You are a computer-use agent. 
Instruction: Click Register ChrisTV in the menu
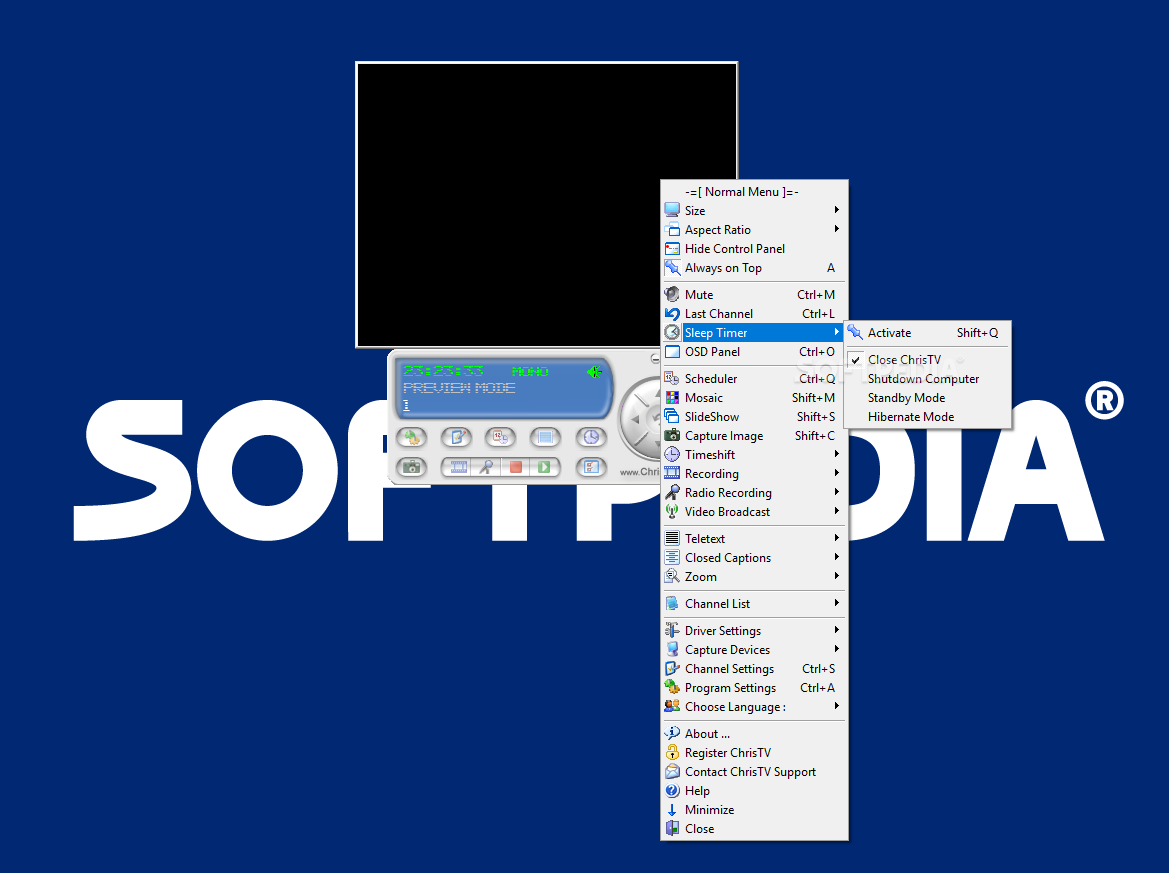click(x=754, y=753)
